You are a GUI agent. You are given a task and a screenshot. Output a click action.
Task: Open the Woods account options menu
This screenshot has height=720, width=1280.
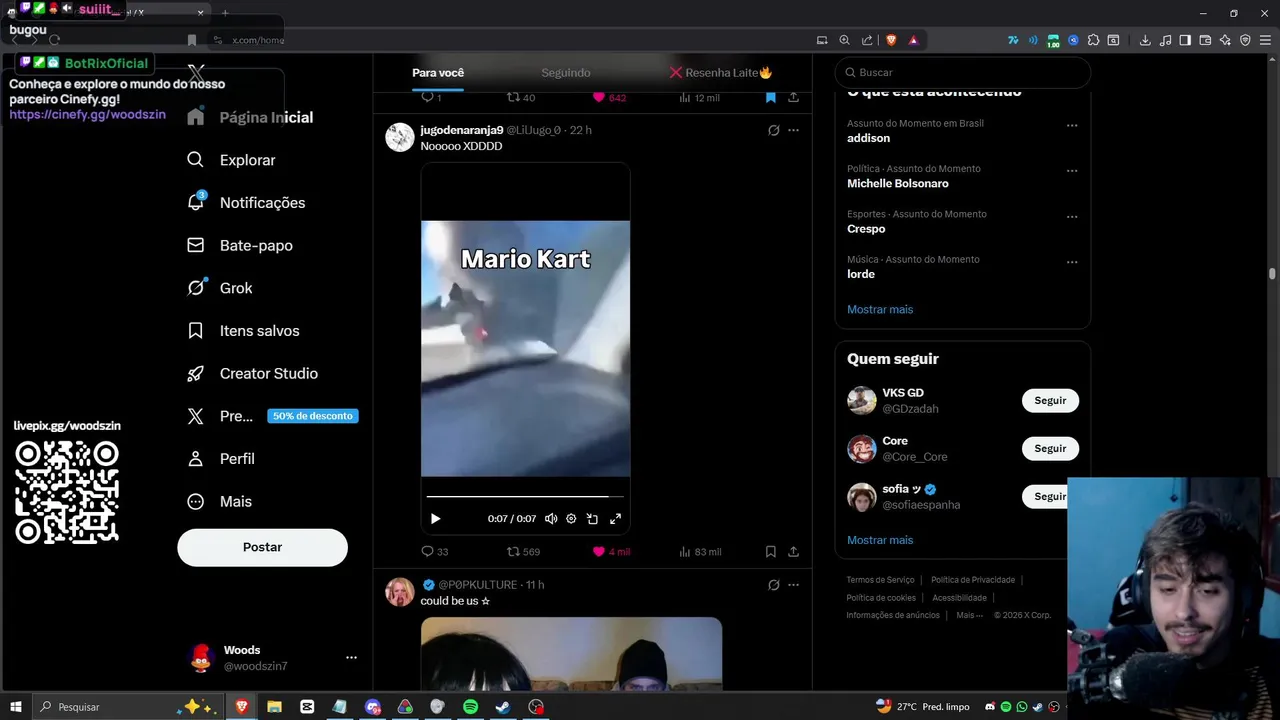(x=351, y=658)
